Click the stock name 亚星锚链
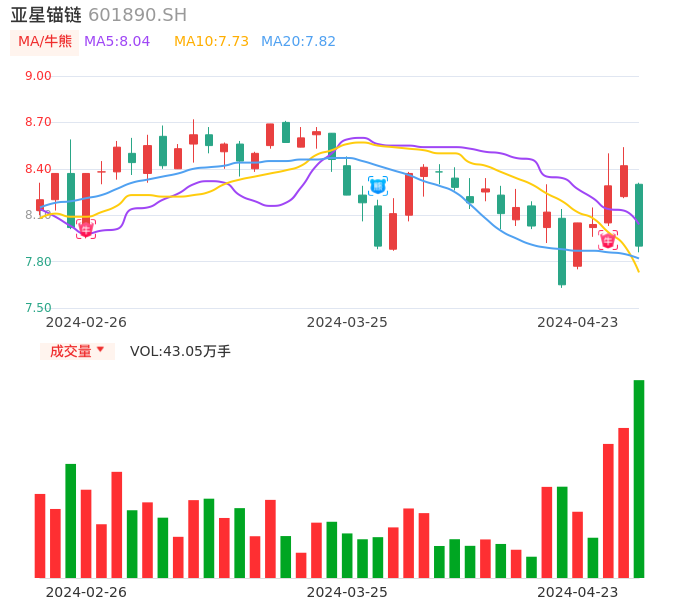686x606 pixels. [x=46, y=15]
